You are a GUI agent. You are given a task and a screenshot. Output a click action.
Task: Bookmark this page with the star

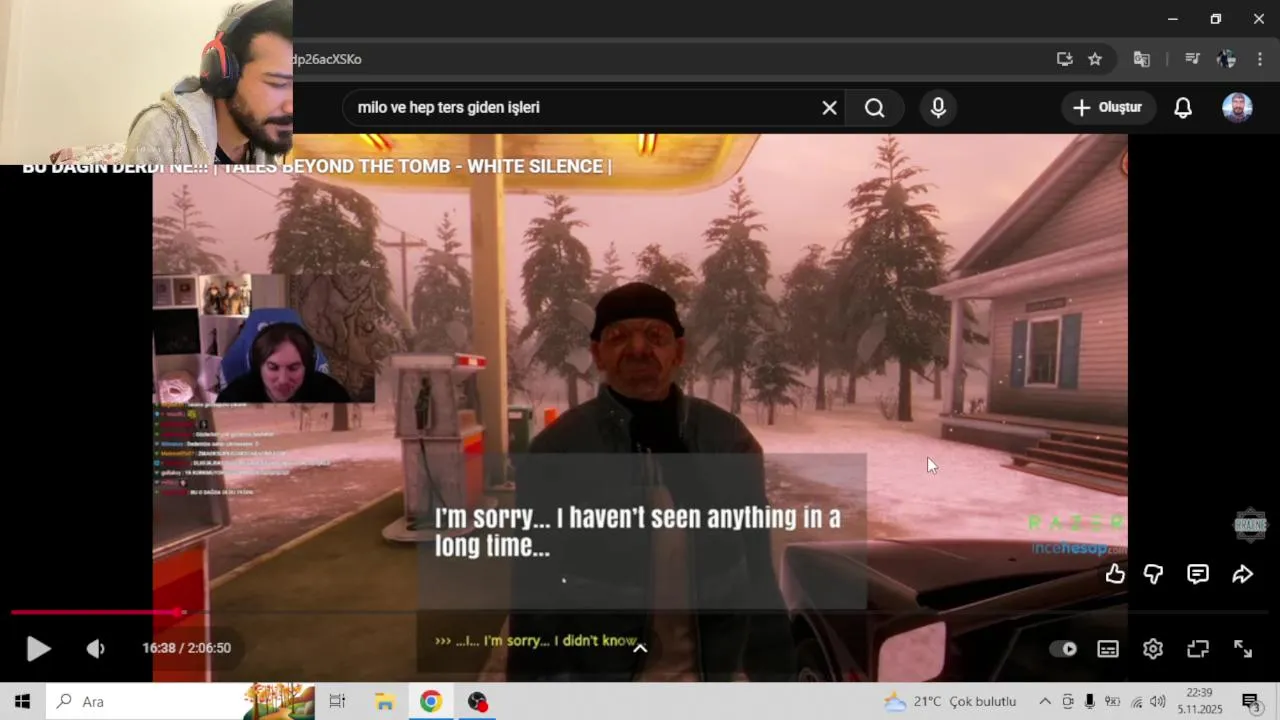point(1095,59)
